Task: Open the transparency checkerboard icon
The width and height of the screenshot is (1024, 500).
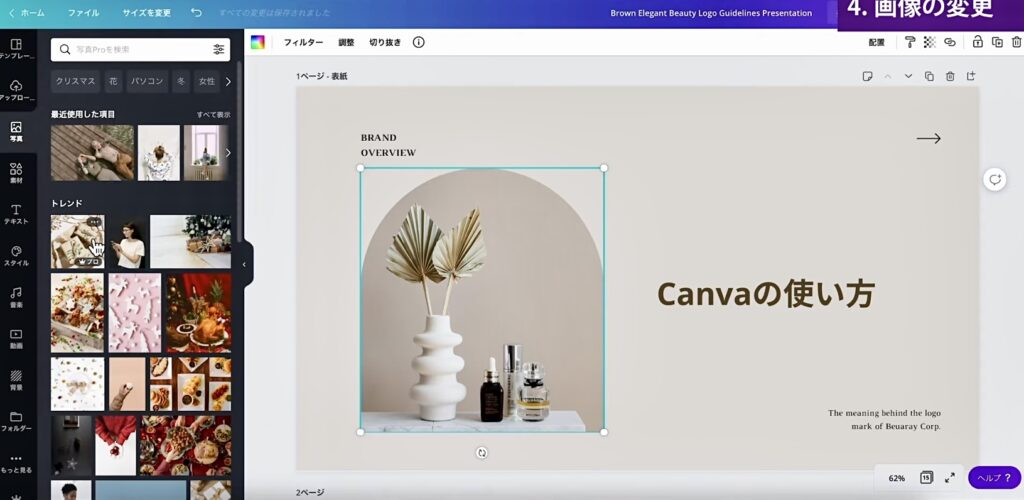Action: (929, 42)
